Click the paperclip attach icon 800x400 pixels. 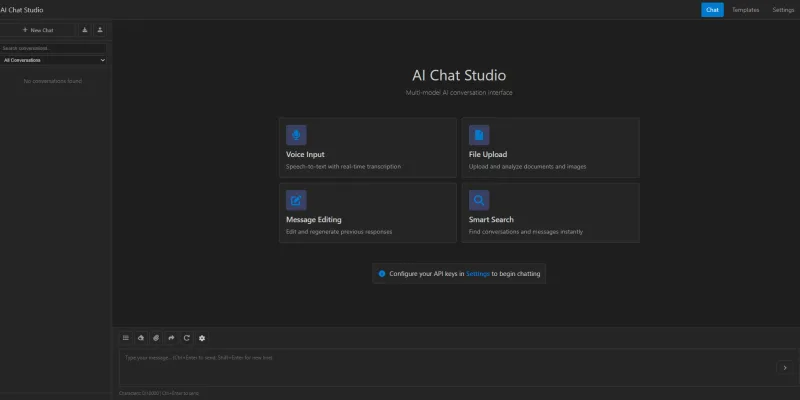point(156,338)
